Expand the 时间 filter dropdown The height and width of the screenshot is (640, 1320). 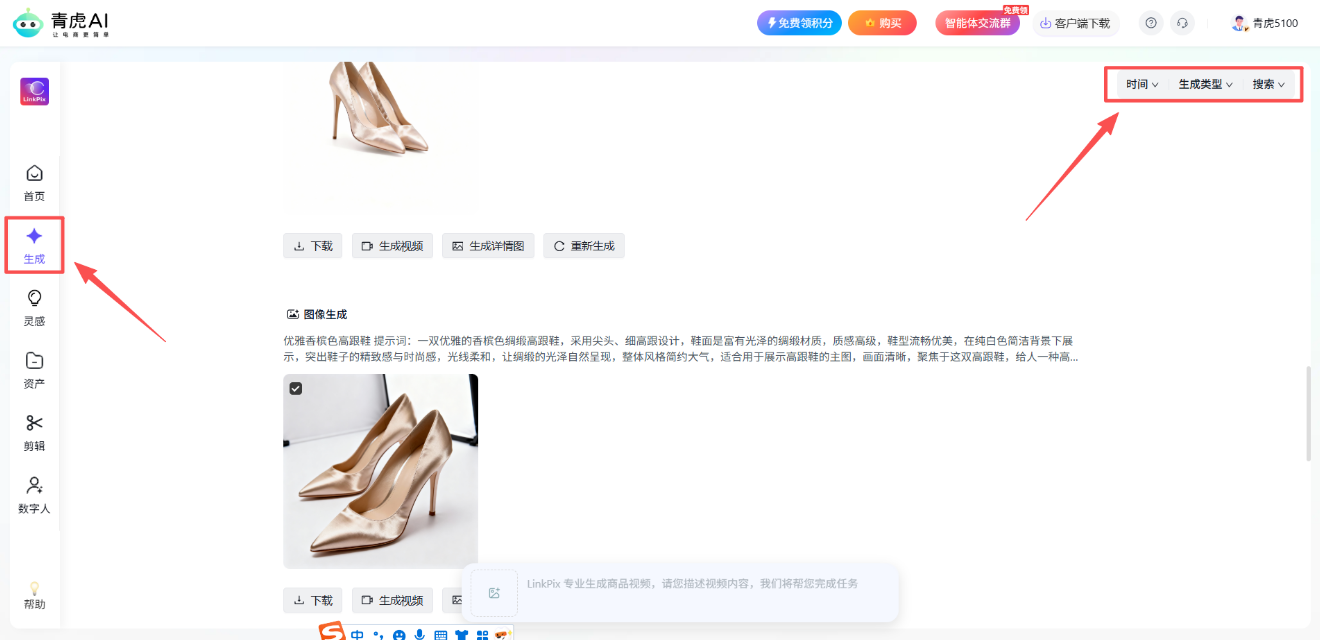click(1142, 85)
